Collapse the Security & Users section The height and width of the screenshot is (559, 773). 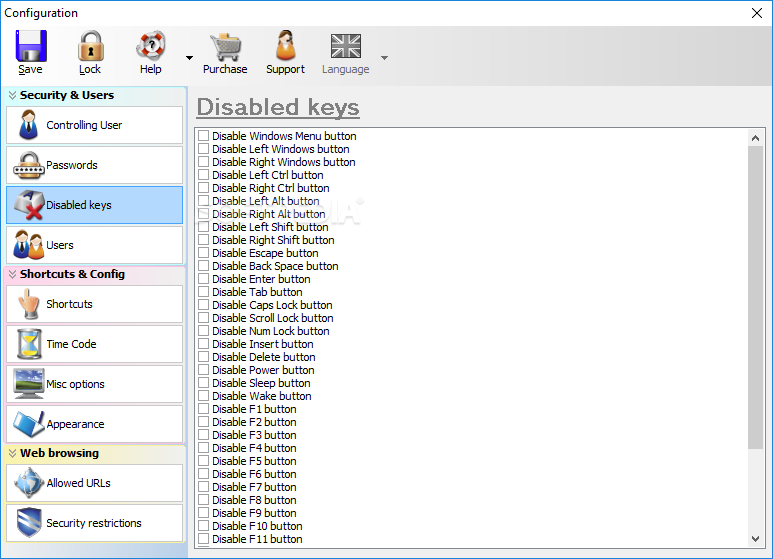point(12,95)
